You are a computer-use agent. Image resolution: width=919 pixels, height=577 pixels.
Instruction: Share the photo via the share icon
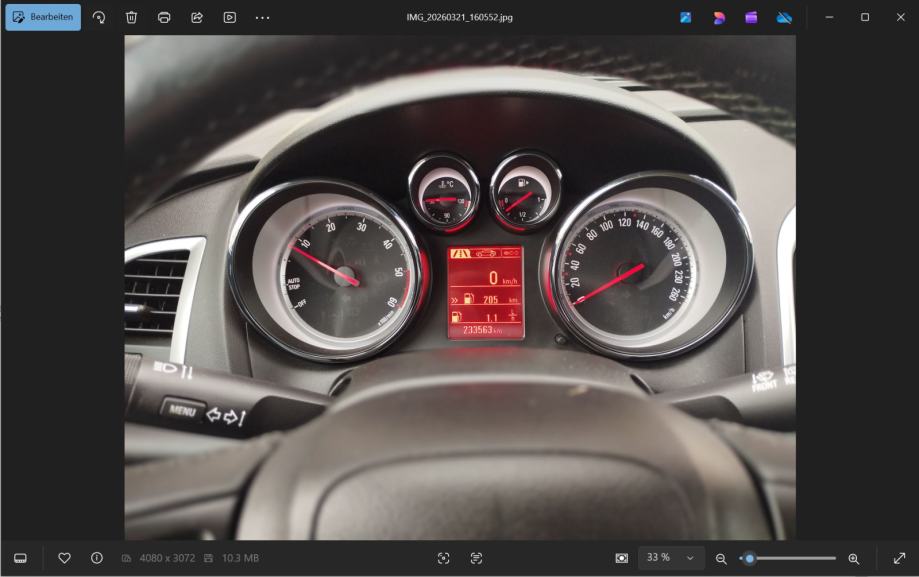(197, 17)
